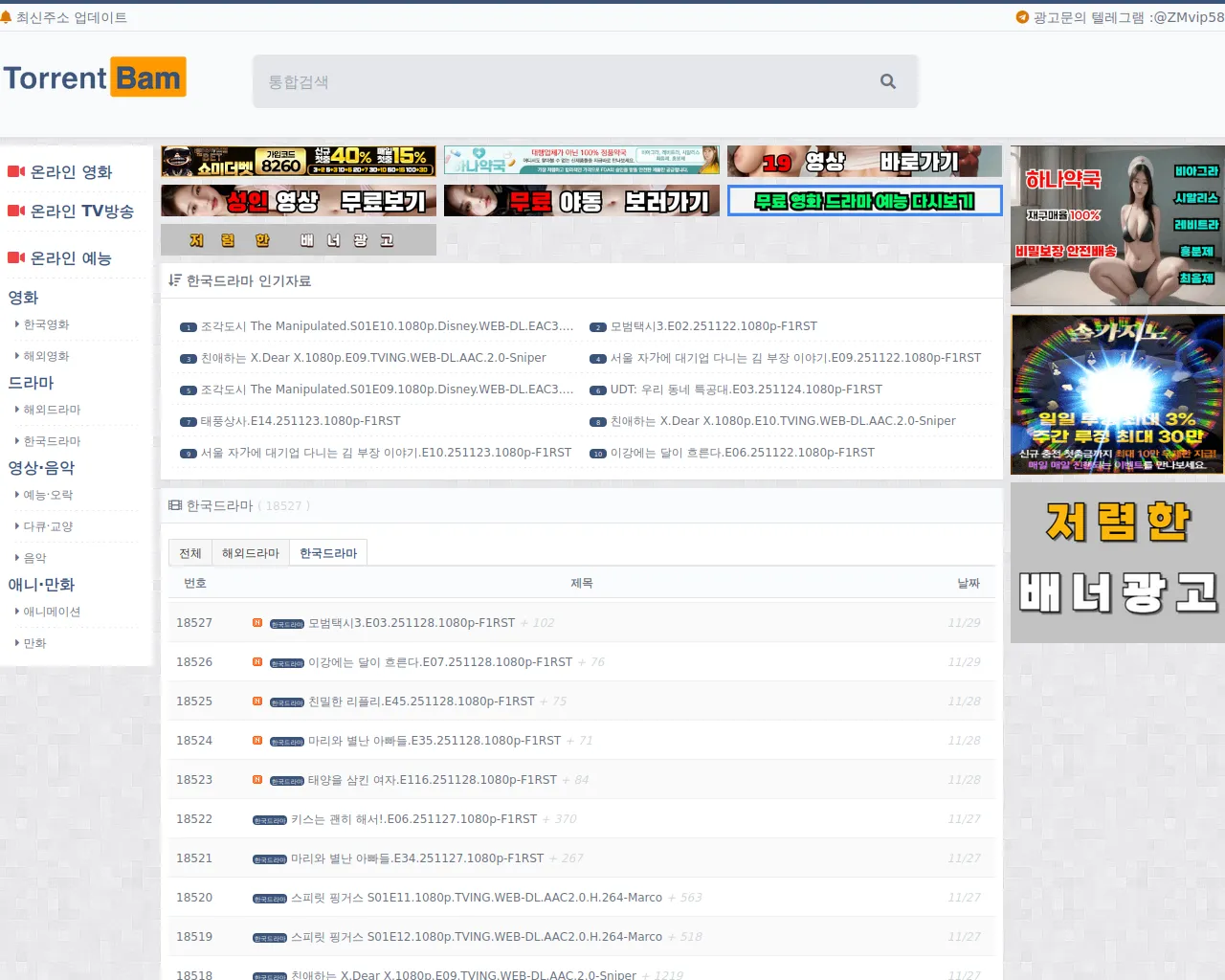The image size is (1225, 980).
Task: Select the 한국드라마 tab
Action: pyautogui.click(x=328, y=553)
